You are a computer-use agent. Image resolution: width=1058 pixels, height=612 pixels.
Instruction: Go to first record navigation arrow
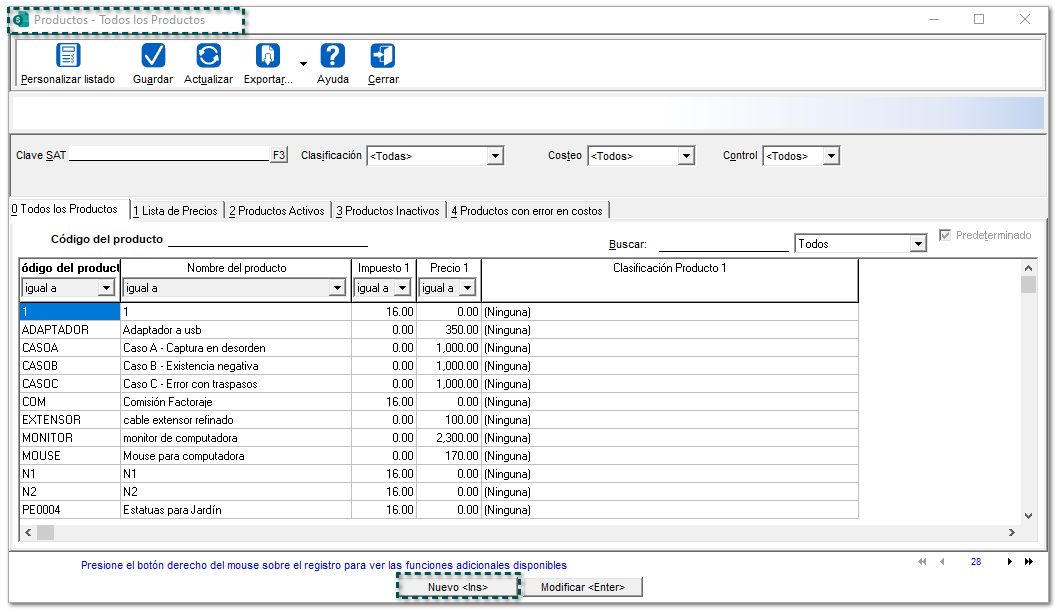coord(921,562)
